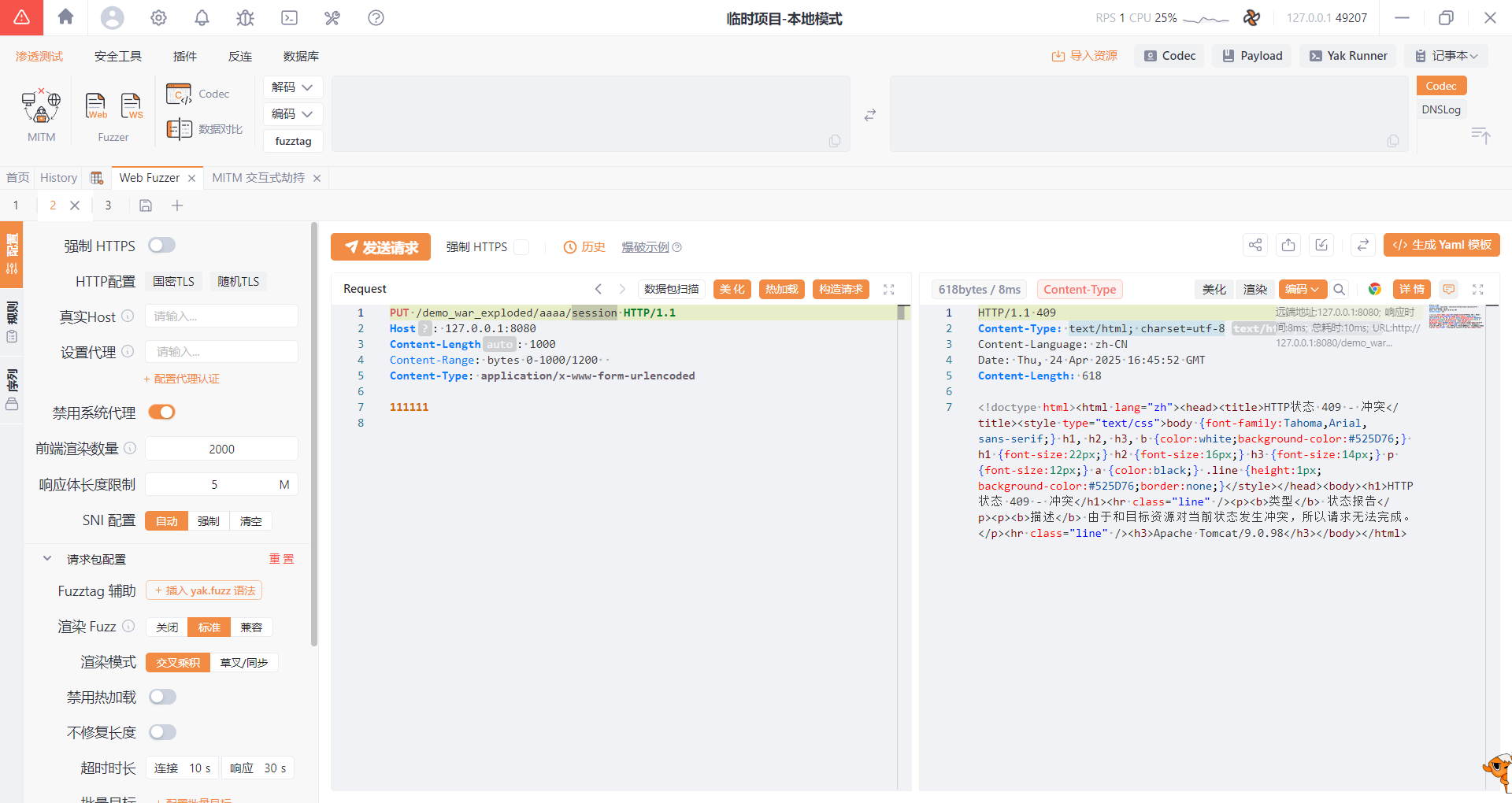This screenshot has width=1512, height=803.
Task: Click the 发送请求 button
Action: (x=380, y=247)
